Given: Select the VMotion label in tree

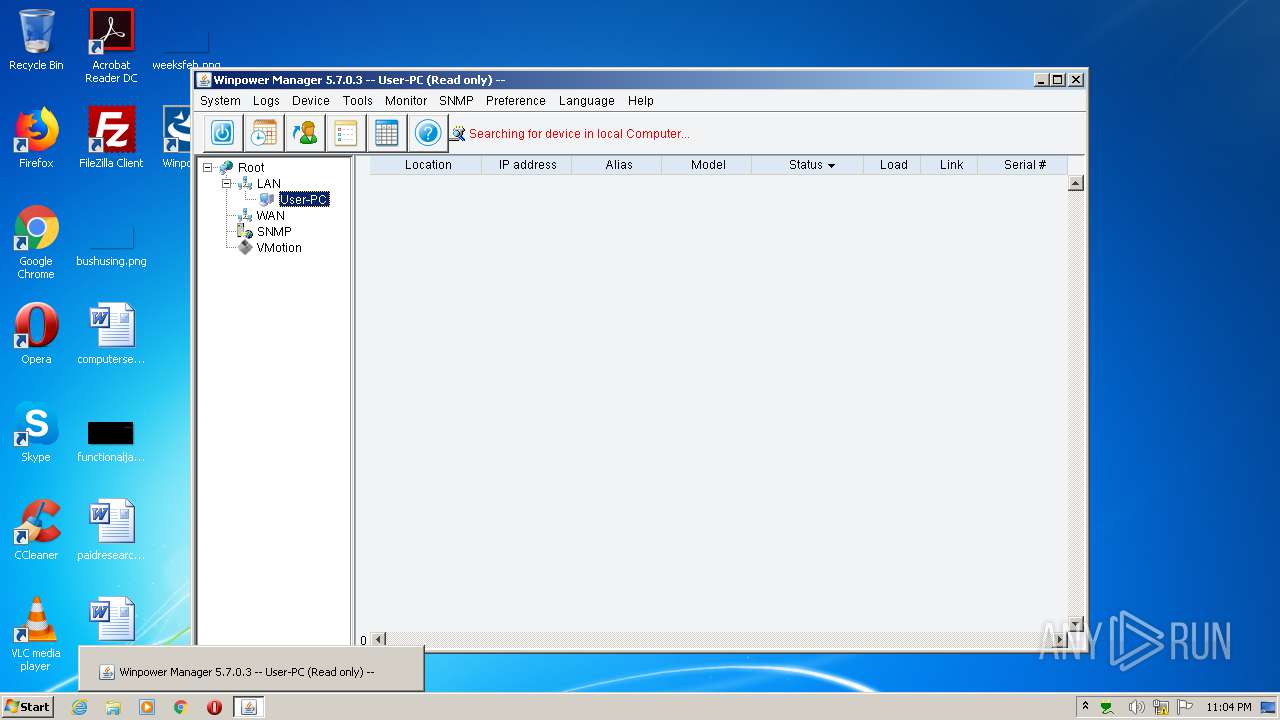Looking at the screenshot, I should (x=279, y=247).
